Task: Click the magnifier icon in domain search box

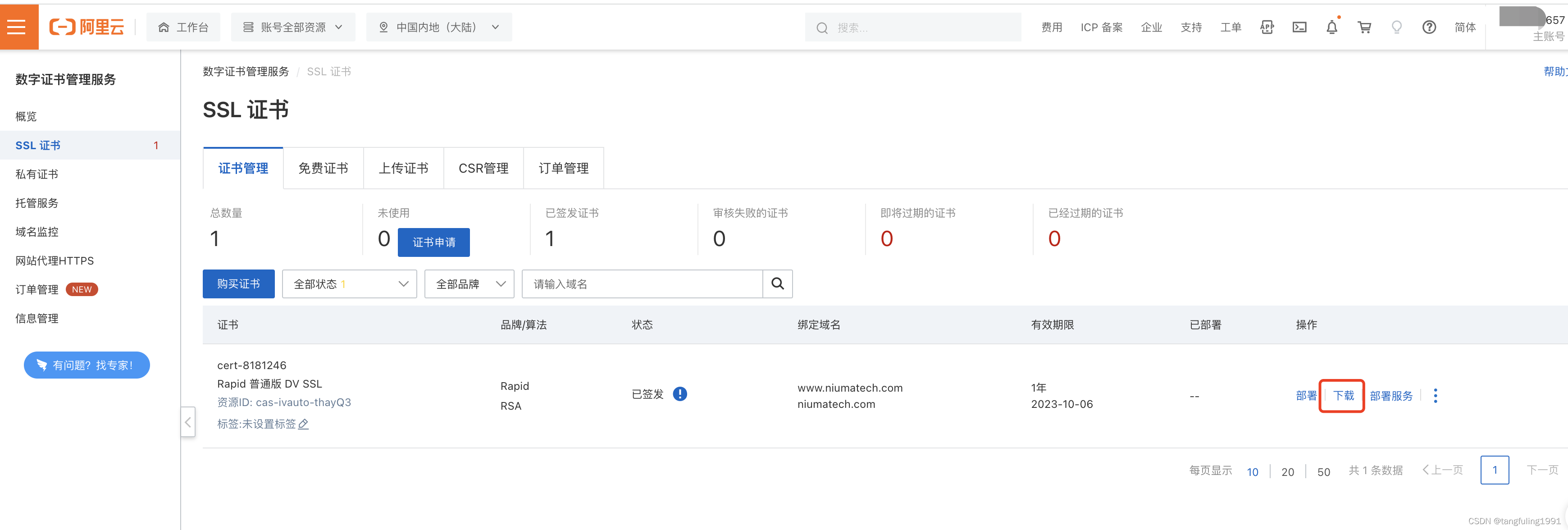Action: (x=777, y=283)
